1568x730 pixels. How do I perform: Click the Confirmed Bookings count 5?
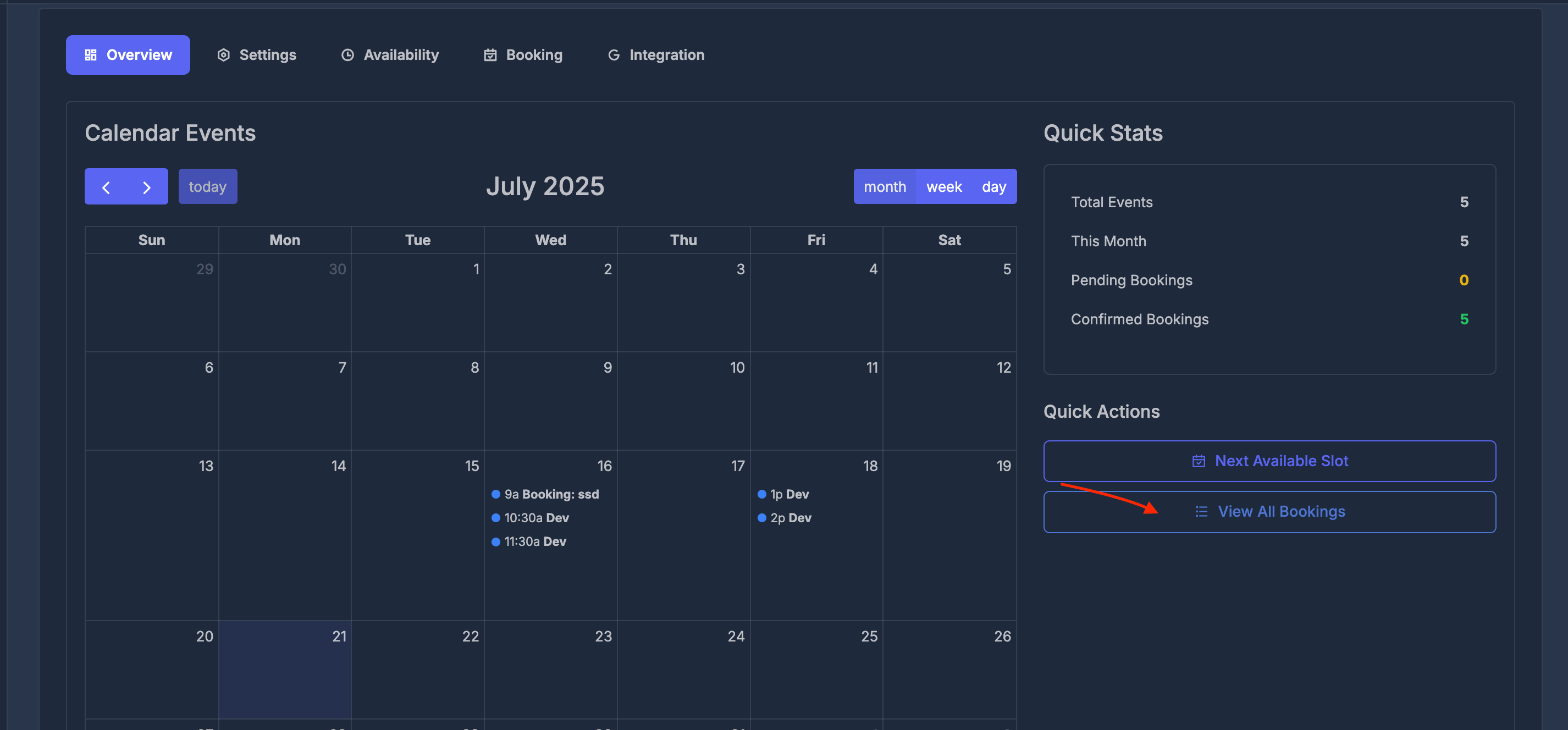coord(1464,319)
